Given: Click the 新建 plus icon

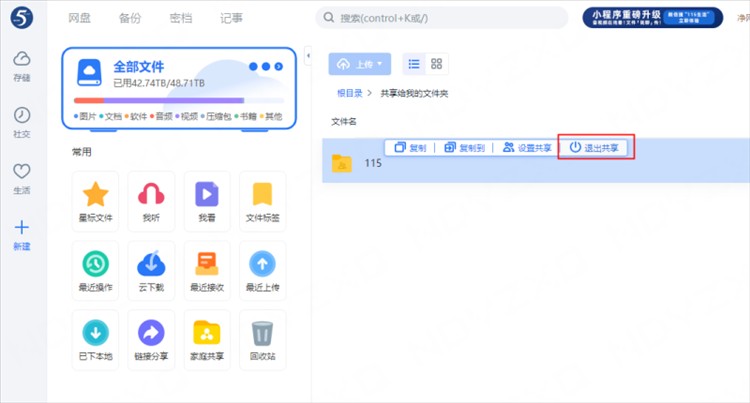Looking at the screenshot, I should [22, 227].
